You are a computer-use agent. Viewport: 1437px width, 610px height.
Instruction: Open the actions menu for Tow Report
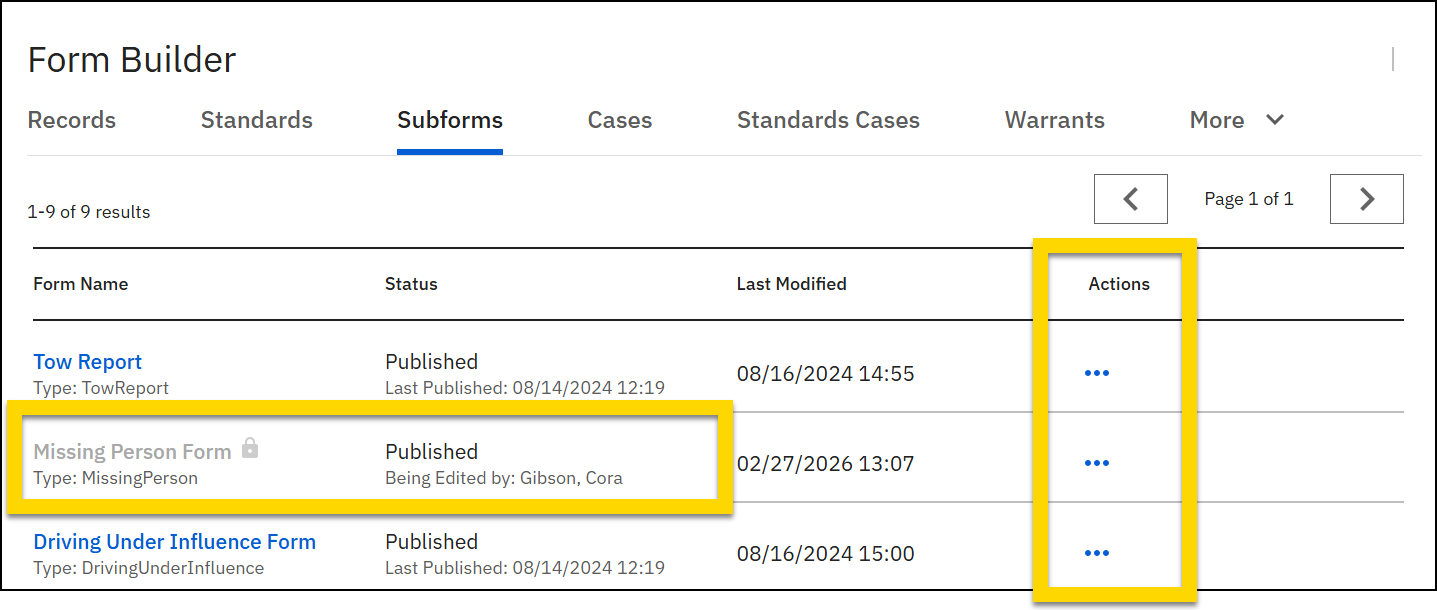click(x=1097, y=372)
